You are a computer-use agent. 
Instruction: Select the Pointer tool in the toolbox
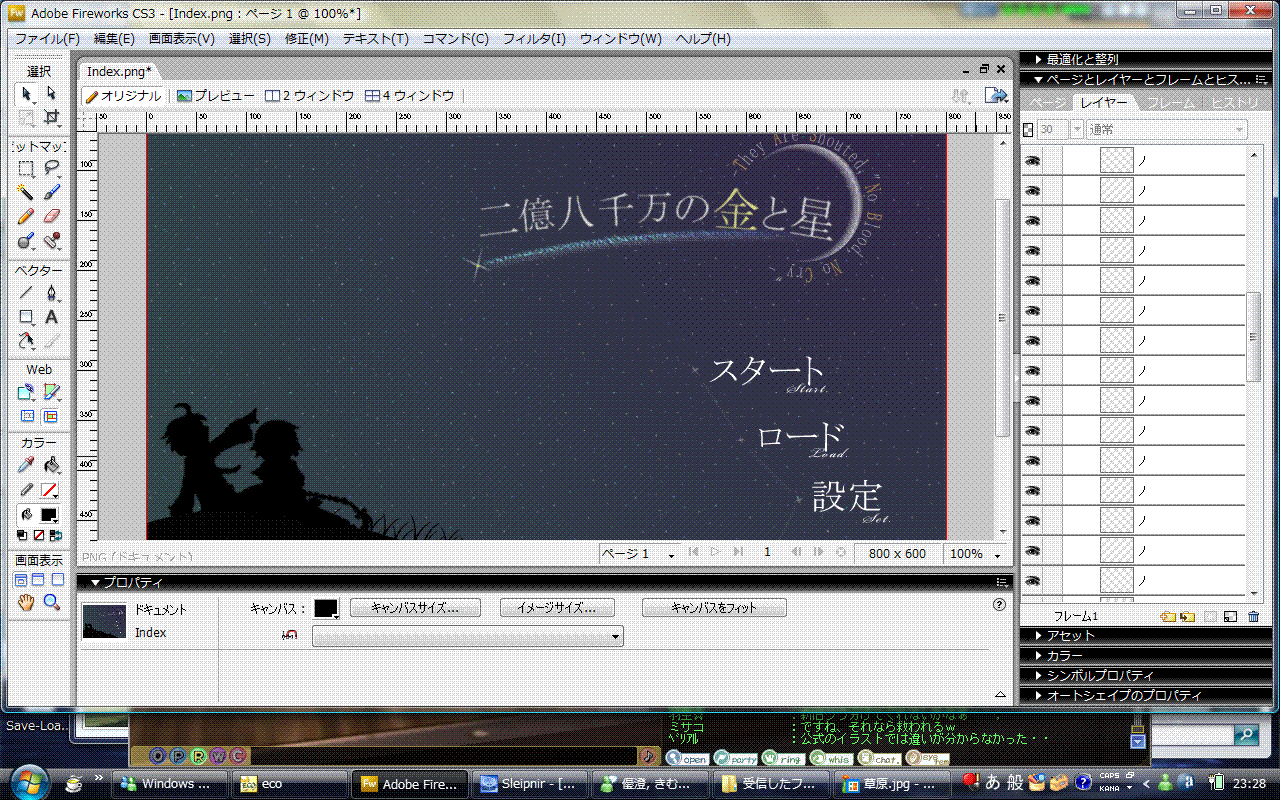(27, 94)
